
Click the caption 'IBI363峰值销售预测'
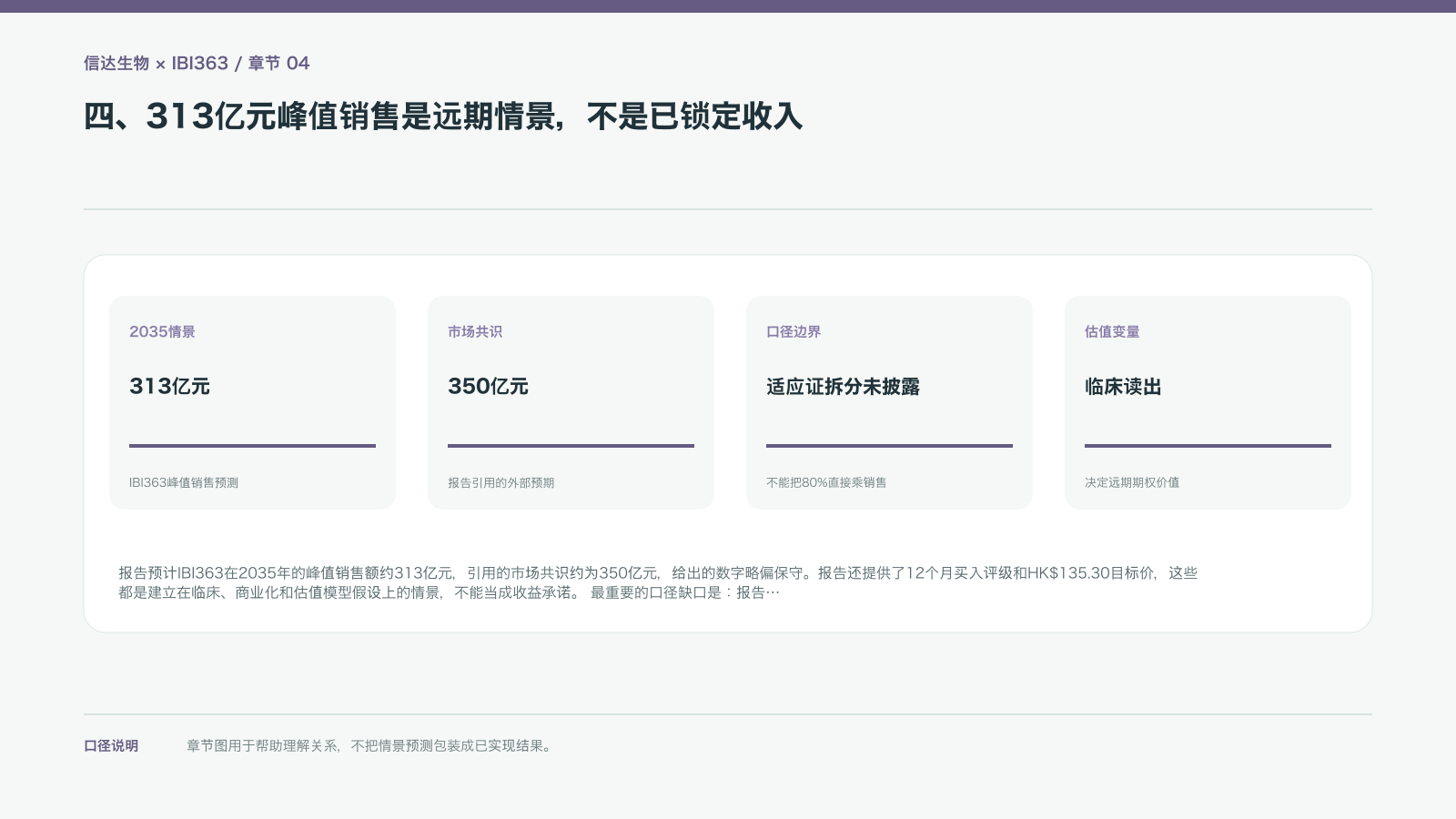tap(184, 482)
